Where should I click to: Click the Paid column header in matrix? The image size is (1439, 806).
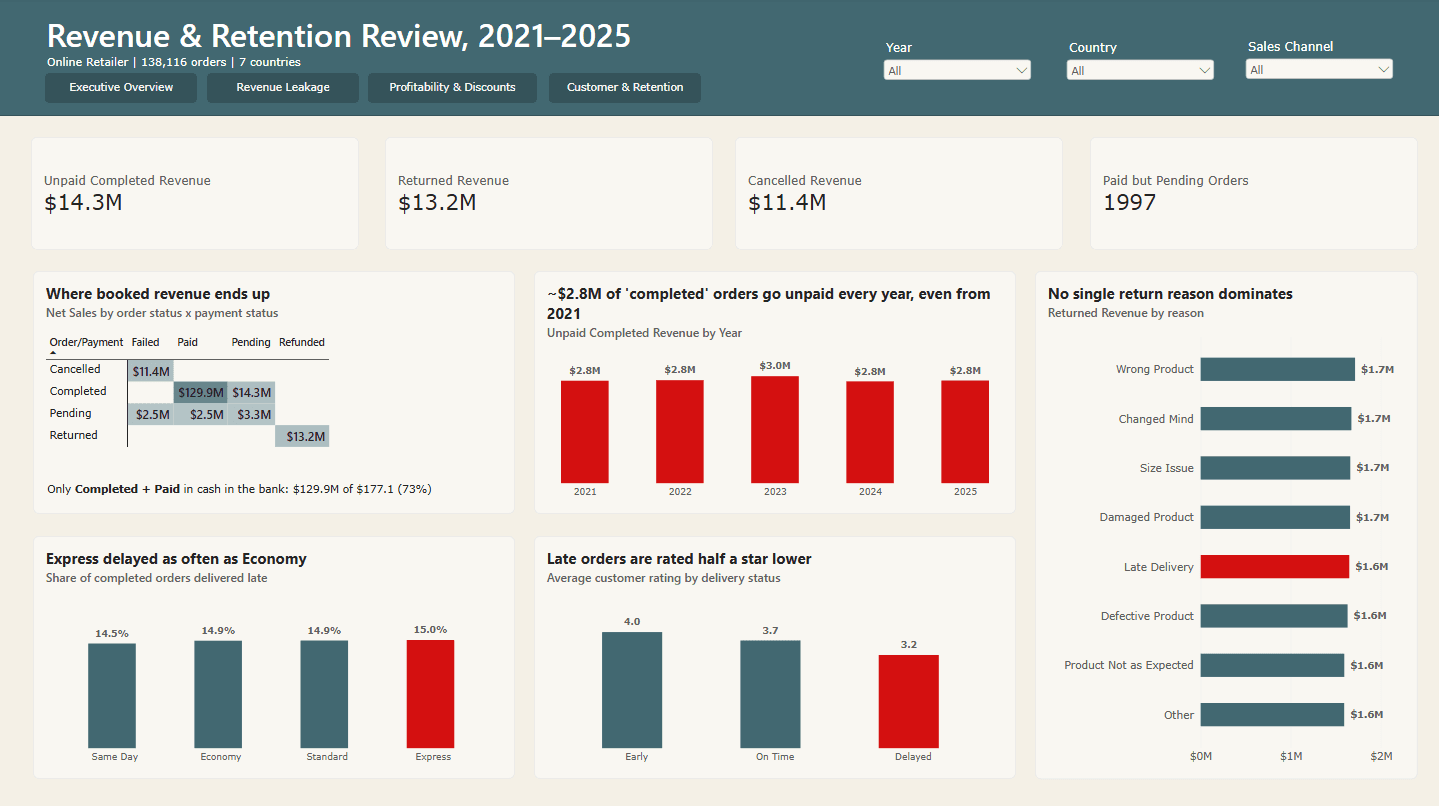click(187, 342)
